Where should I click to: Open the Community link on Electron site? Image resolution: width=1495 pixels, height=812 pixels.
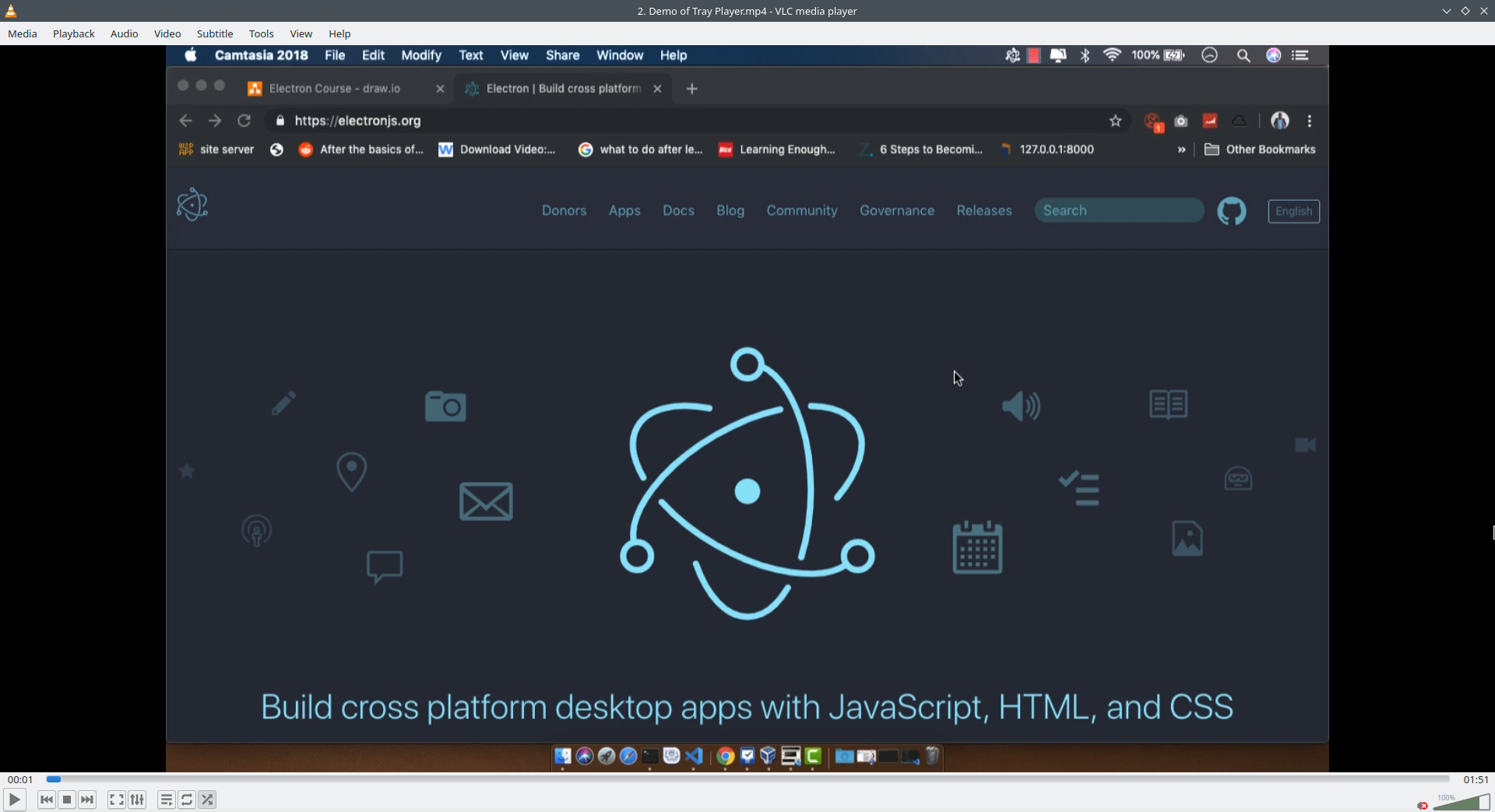tap(802, 210)
